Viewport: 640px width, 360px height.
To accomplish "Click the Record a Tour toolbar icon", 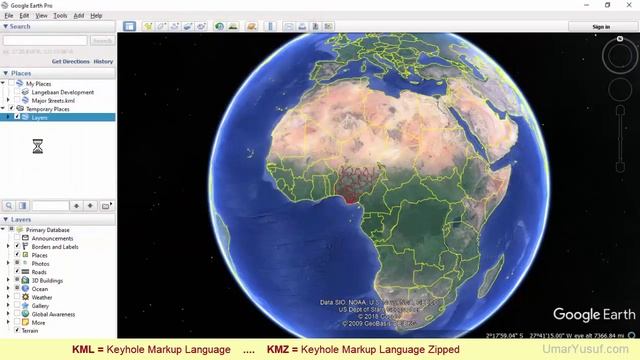I will [201, 27].
